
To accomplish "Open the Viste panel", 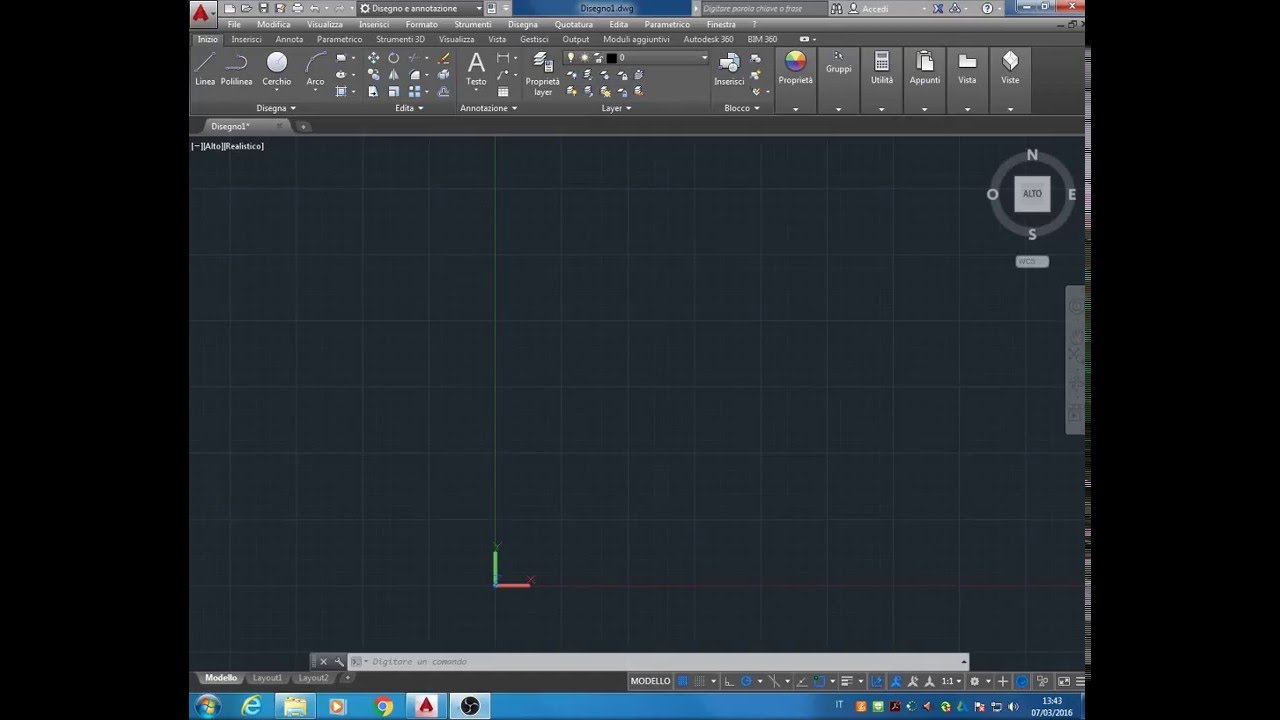I will click(1010, 68).
